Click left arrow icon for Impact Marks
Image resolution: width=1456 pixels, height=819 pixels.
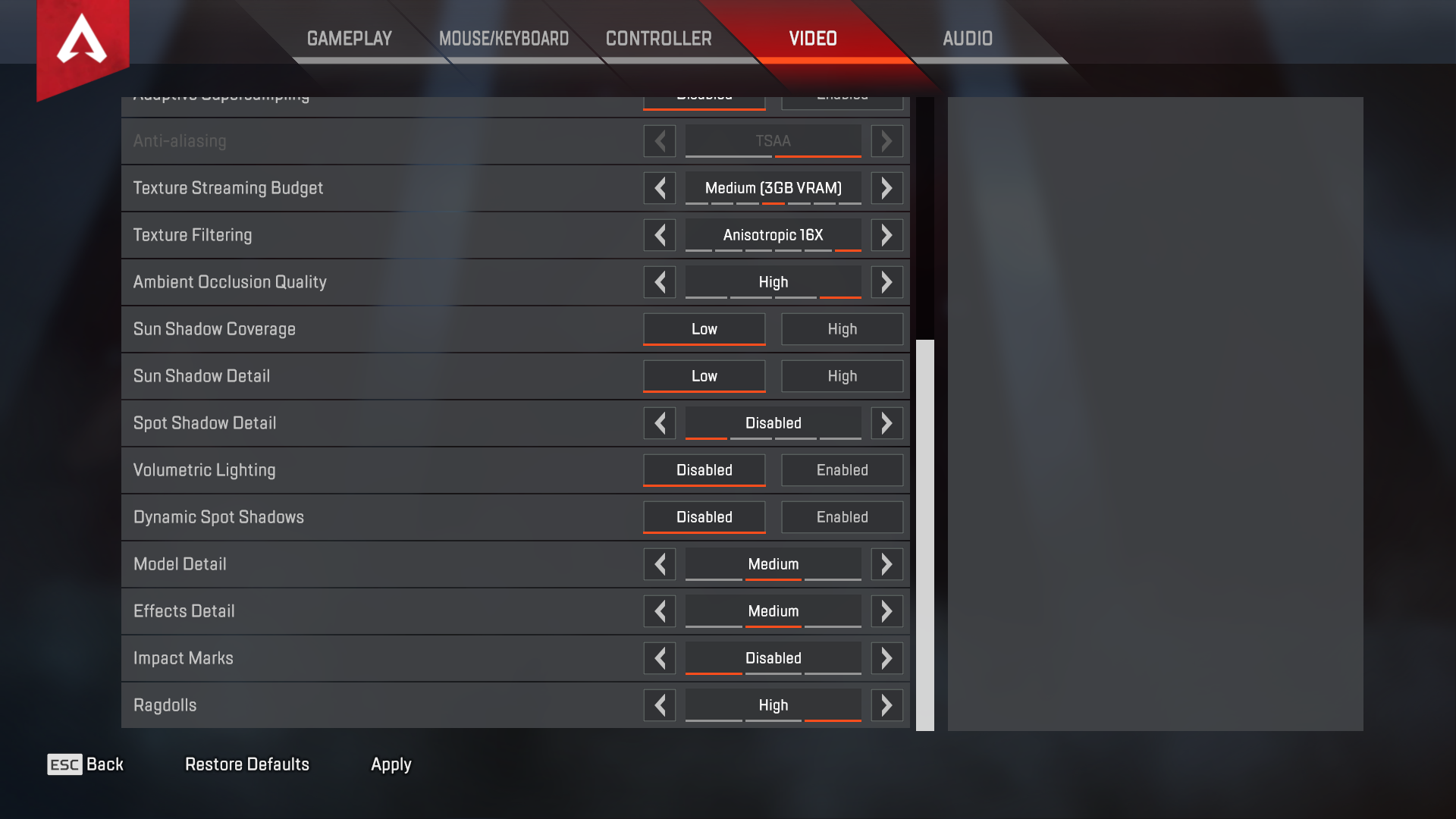(x=658, y=658)
